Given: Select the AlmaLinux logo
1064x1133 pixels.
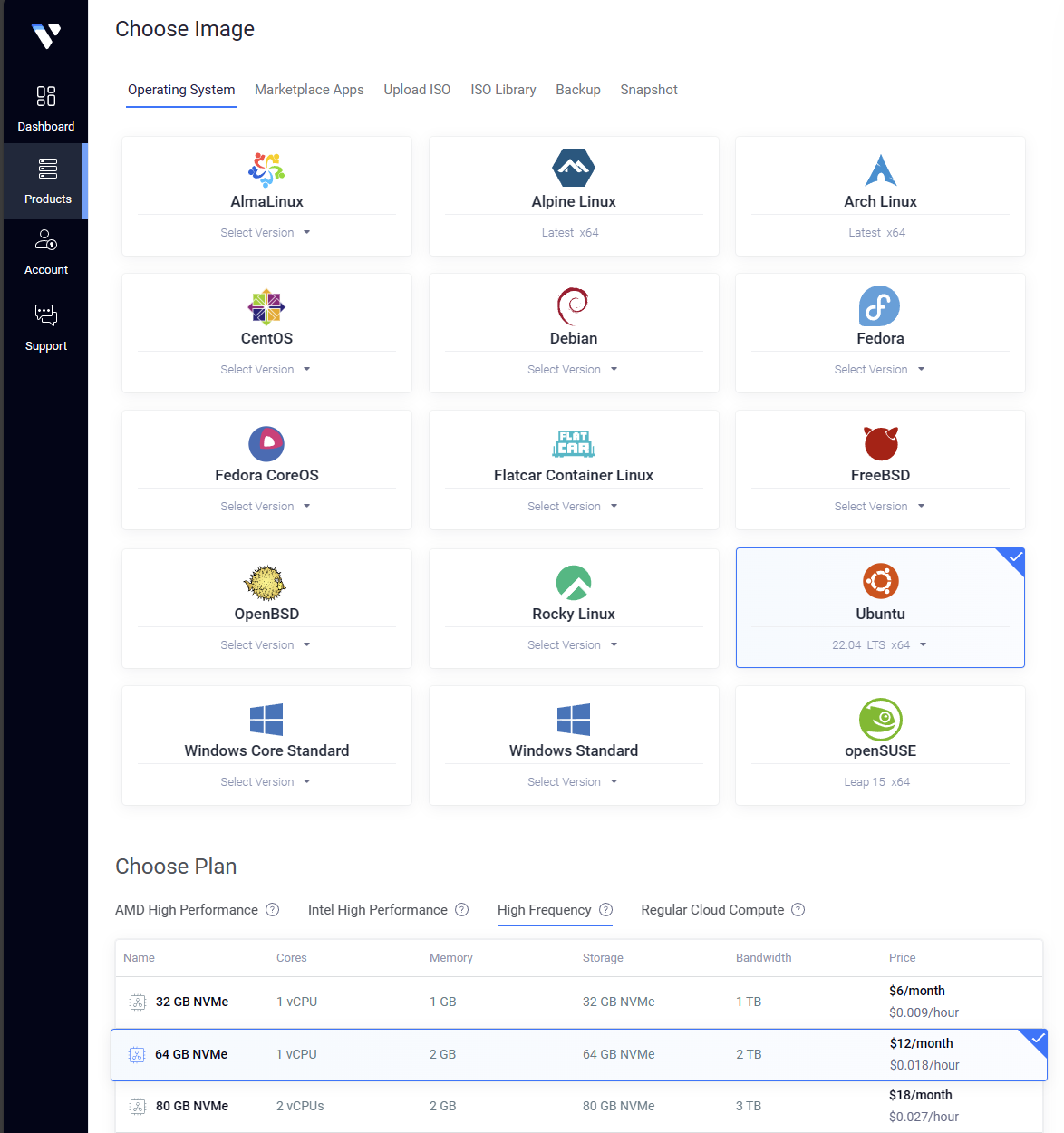Looking at the screenshot, I should (266, 169).
